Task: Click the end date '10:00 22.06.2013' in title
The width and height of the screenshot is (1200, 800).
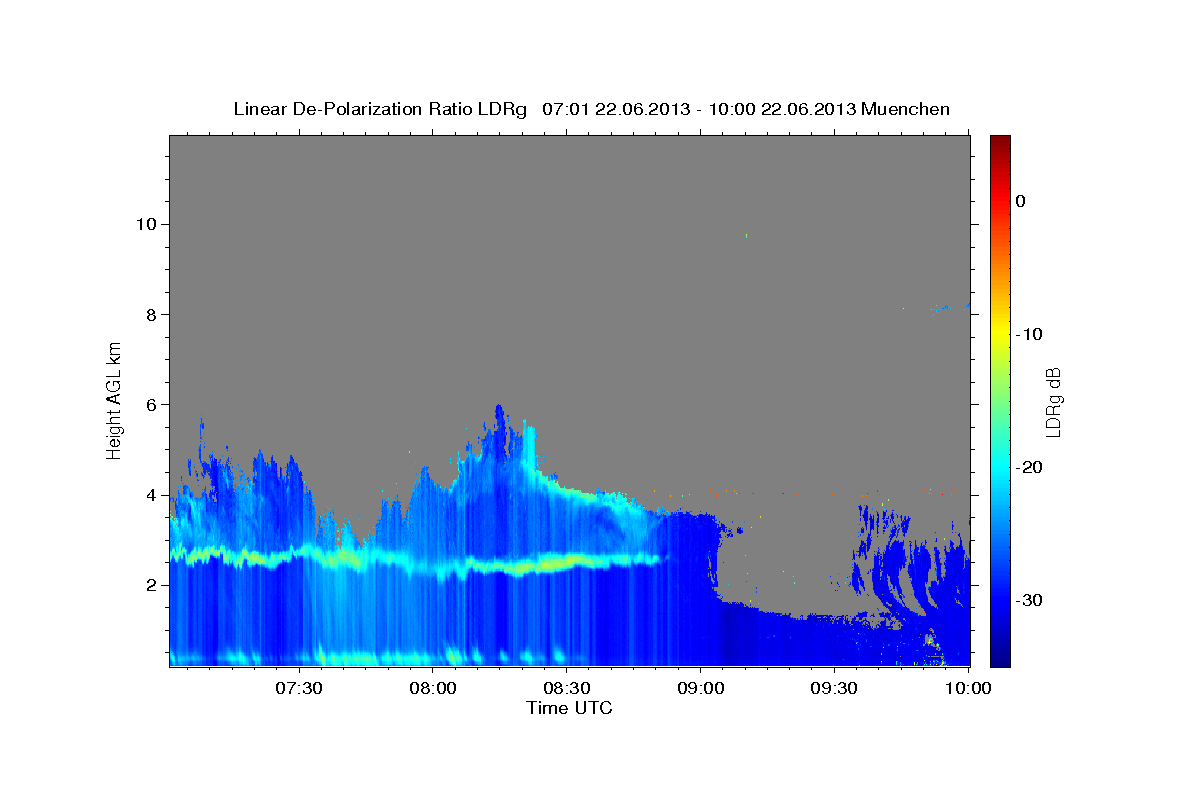Action: 782,109
